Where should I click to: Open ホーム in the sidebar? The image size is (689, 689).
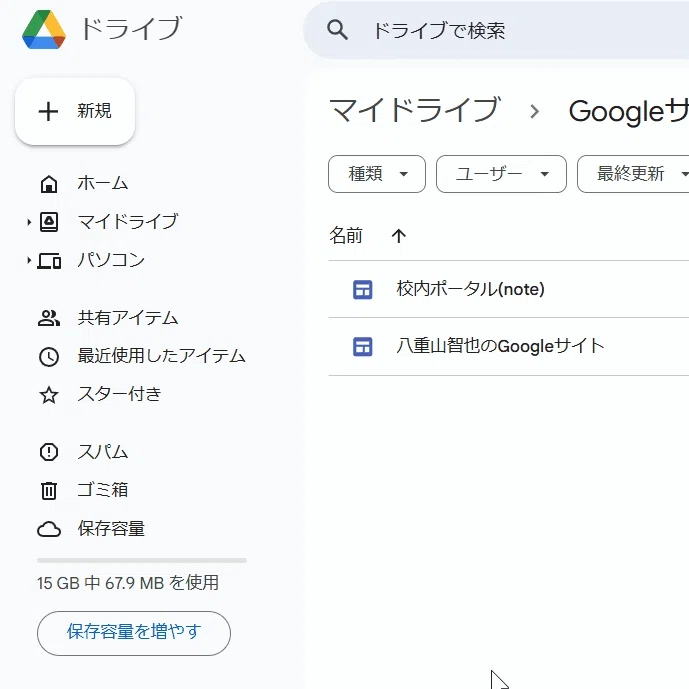(102, 183)
